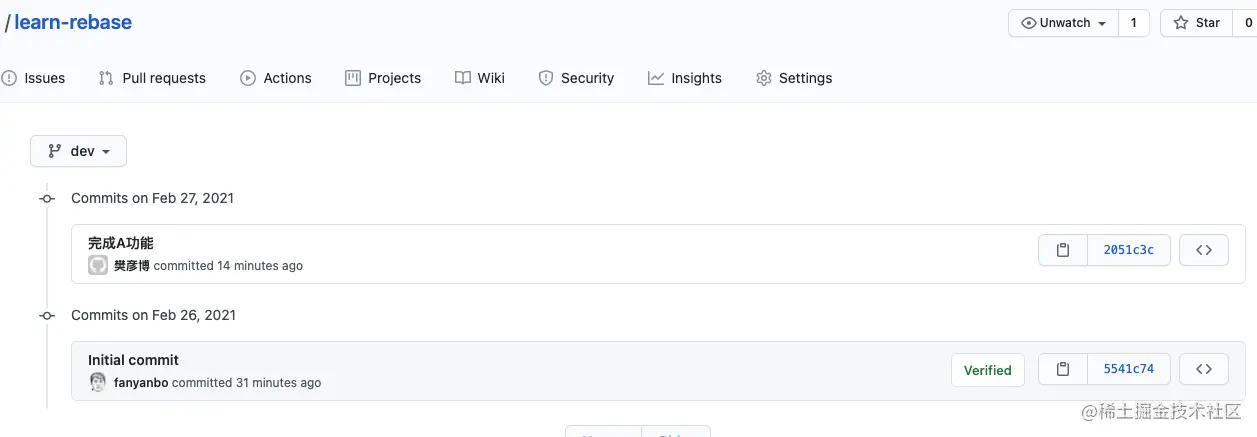Screen dimensions: 1257x437
Task: Copy full SHA for commit 5541c74
Action: 1063,369
